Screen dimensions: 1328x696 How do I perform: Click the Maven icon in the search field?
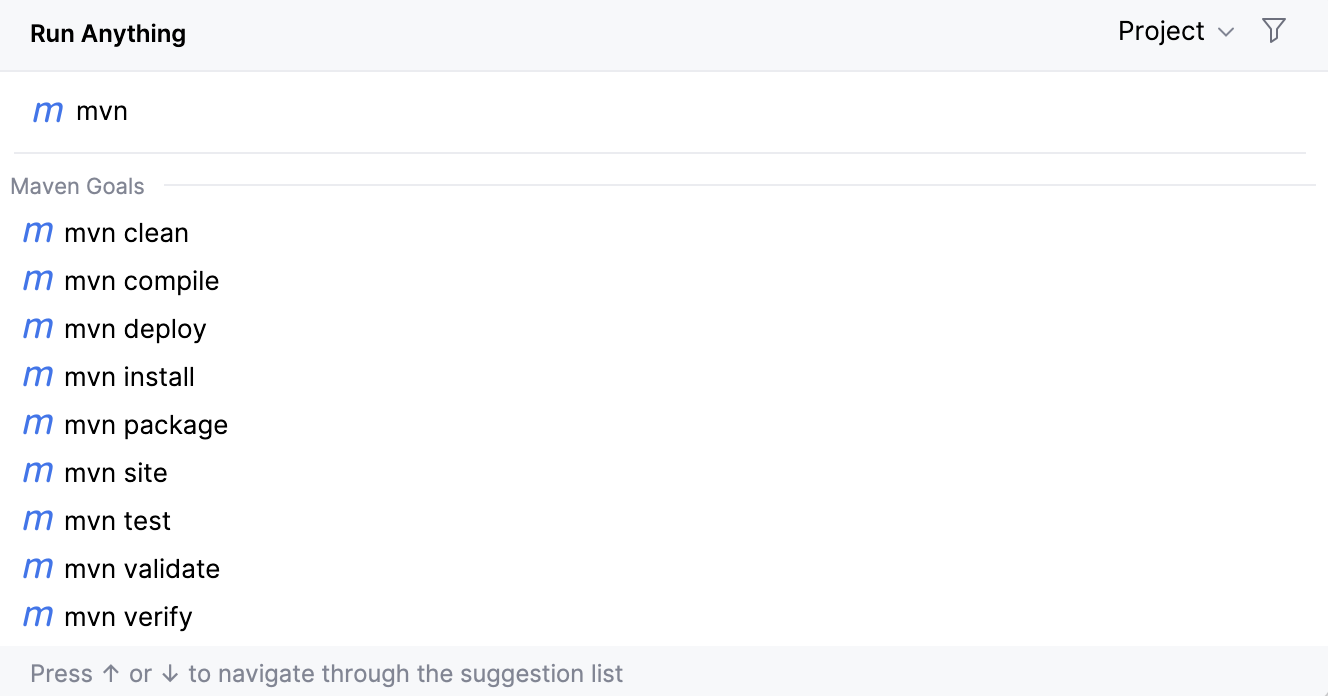click(x=47, y=111)
